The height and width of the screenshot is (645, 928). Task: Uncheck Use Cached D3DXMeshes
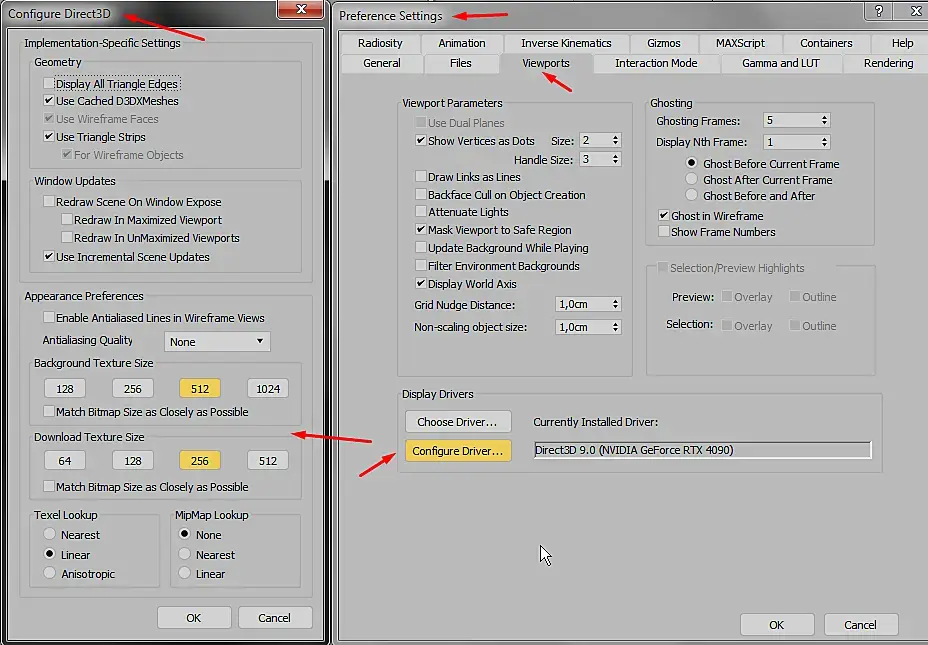(x=49, y=101)
